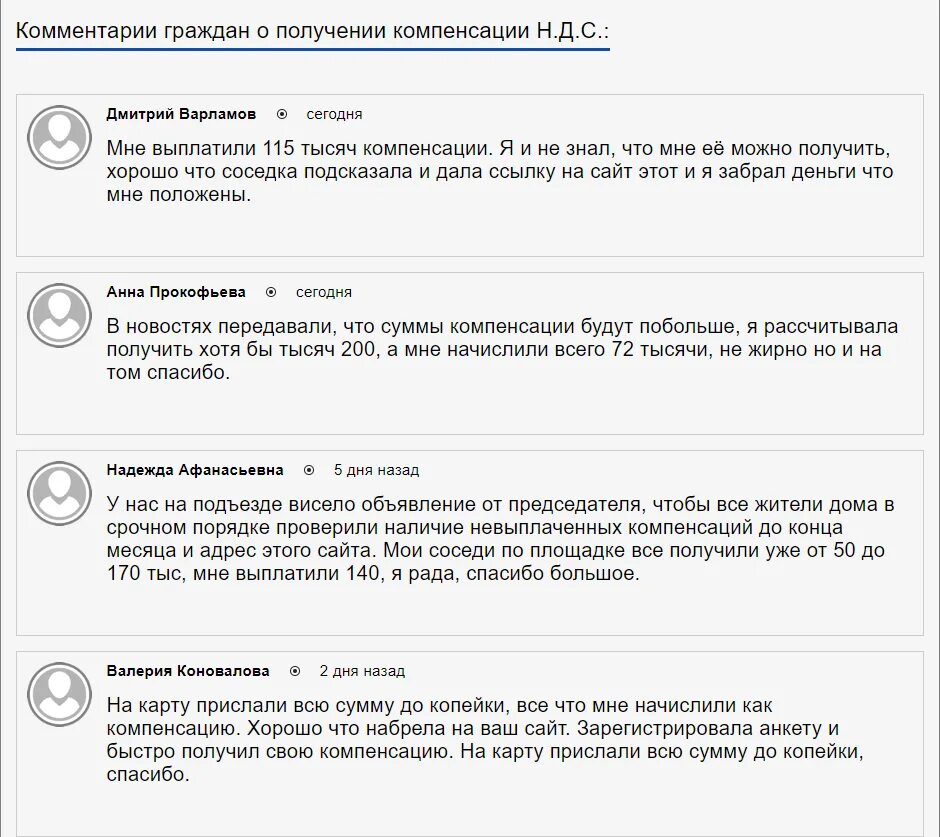Click the comment text mentioning 72 тысячи
Screen dimensions: 940x837
(502, 350)
